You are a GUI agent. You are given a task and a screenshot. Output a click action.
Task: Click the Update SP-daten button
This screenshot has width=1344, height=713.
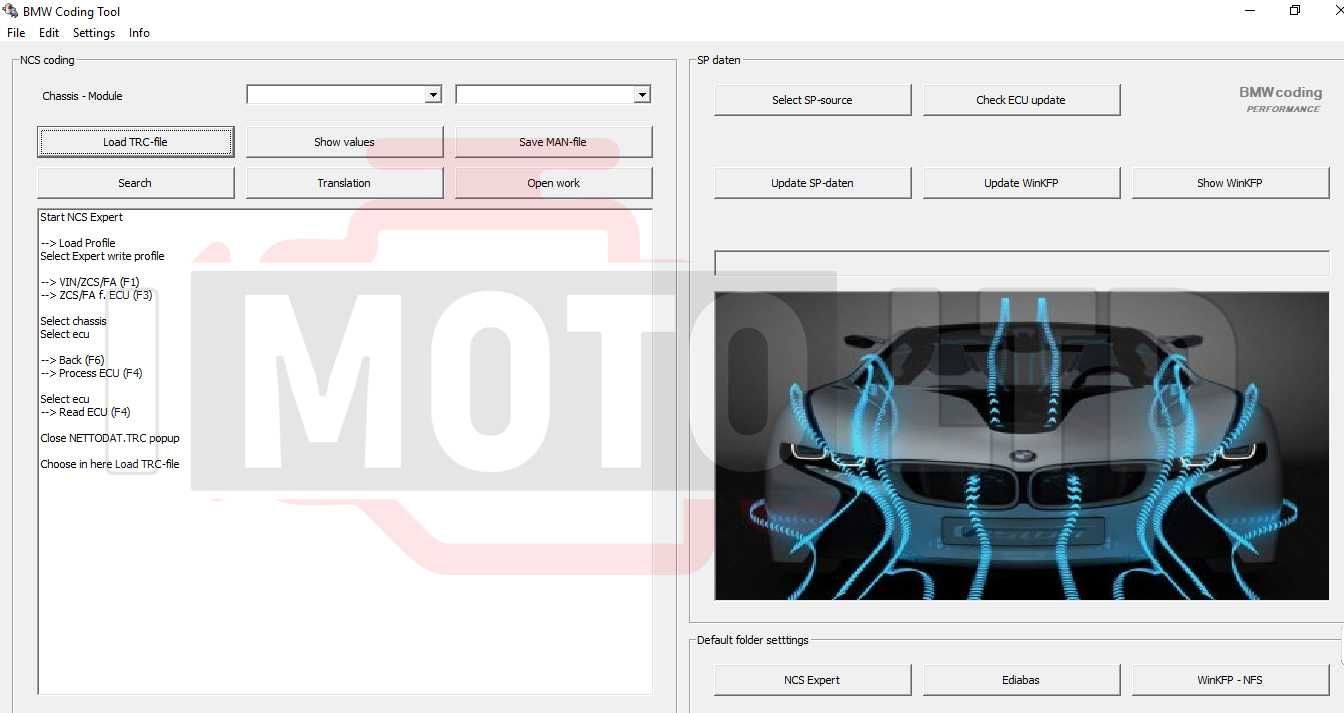812,183
